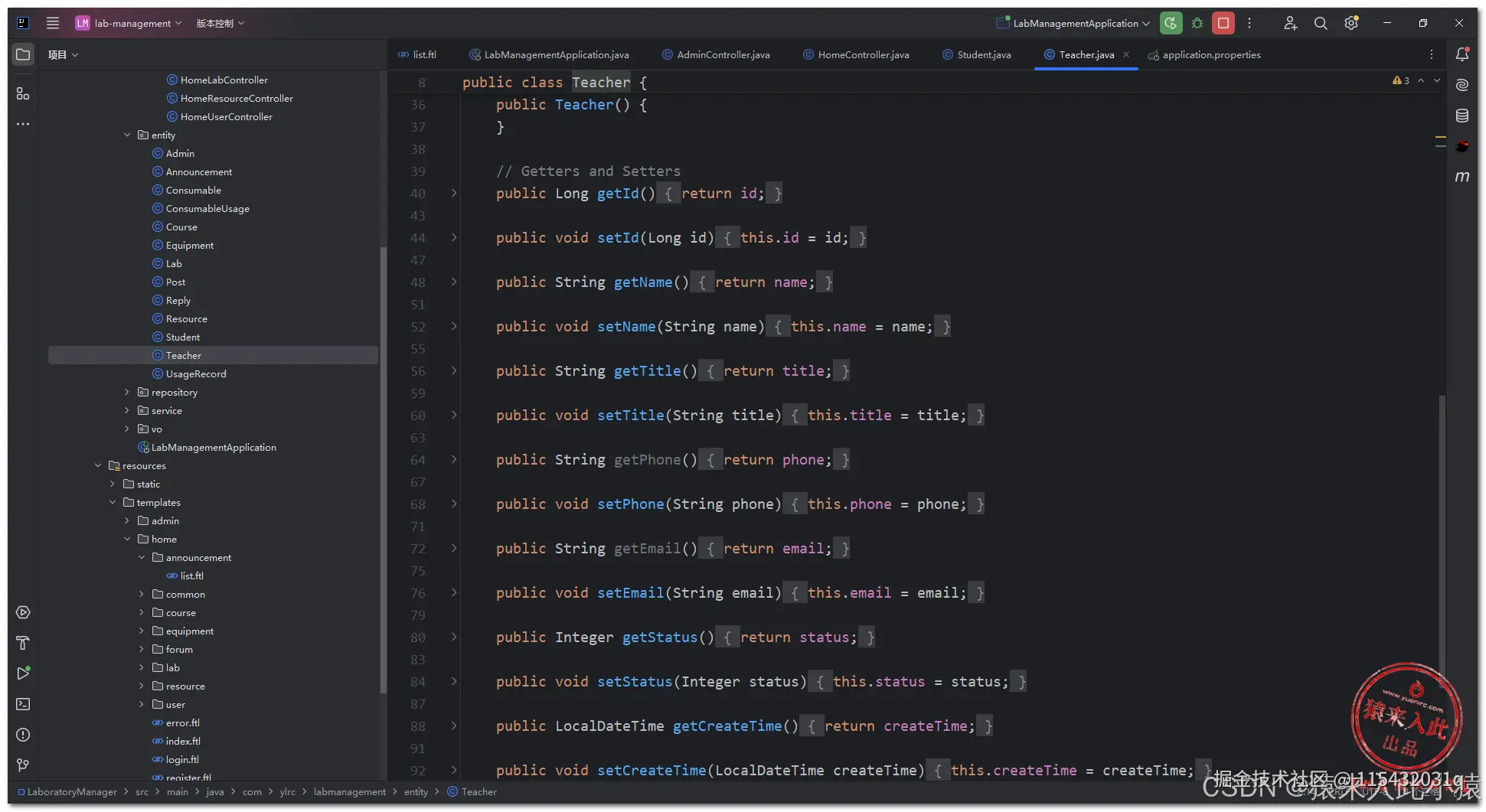Open the AI Assistant spiral icon
Viewport: 1486px width, 812px height.
[1462, 85]
